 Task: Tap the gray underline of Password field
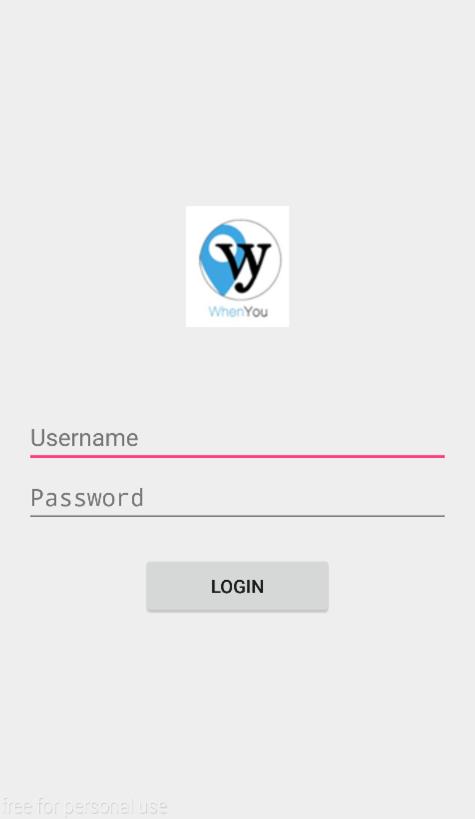pyautogui.click(x=237, y=516)
